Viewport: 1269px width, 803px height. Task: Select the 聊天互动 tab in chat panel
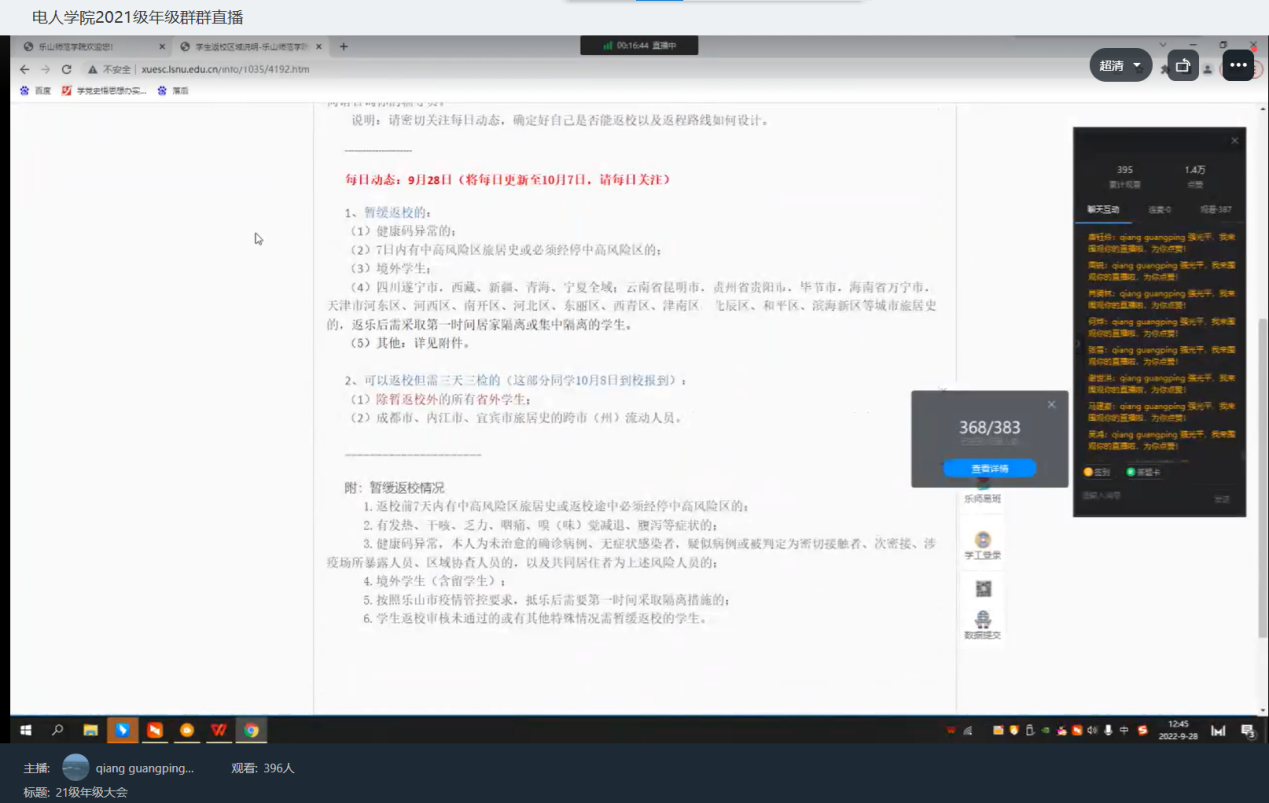[x=1104, y=210]
